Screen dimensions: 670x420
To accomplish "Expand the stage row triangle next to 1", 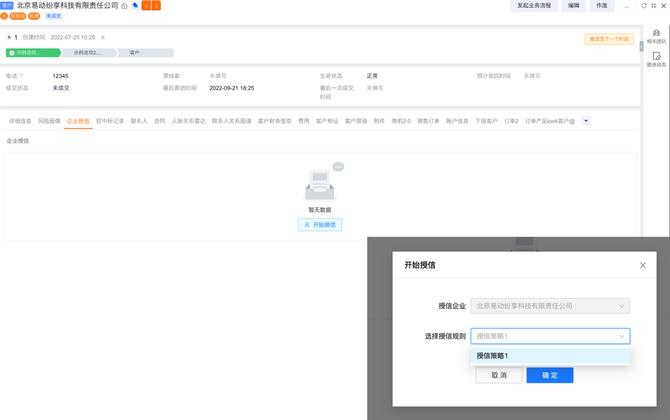I will (9, 37).
